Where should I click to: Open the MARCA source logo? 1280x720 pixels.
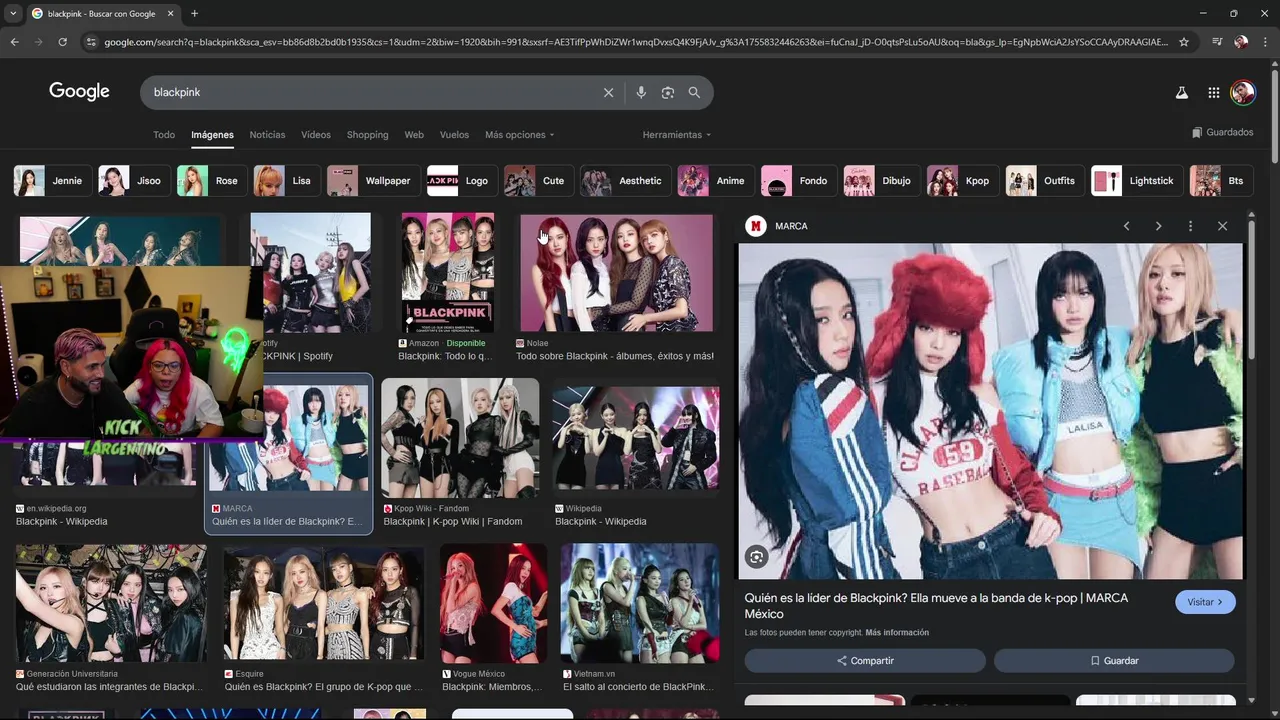coord(755,226)
